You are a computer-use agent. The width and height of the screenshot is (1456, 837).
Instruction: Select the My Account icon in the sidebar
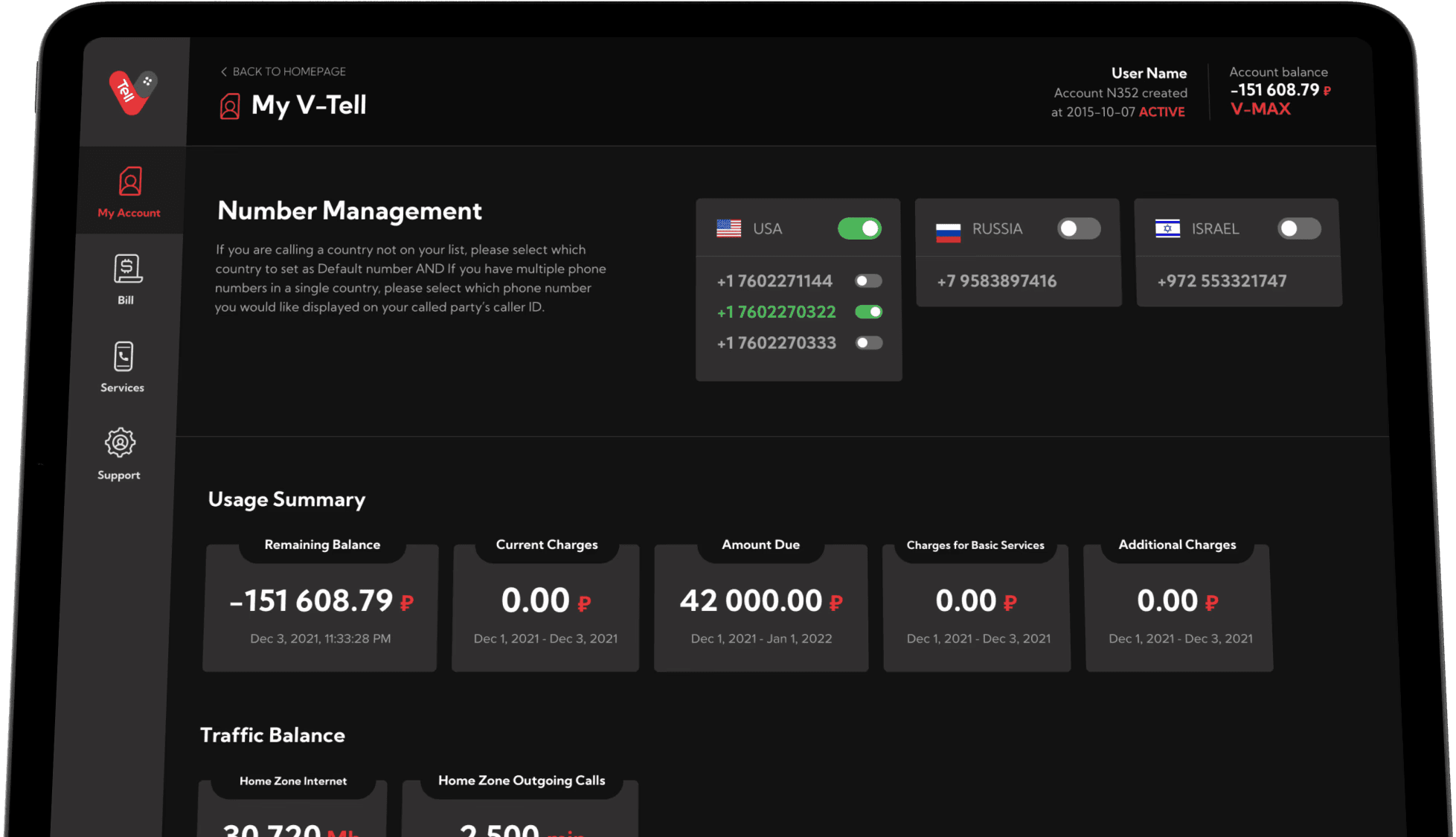point(129,181)
